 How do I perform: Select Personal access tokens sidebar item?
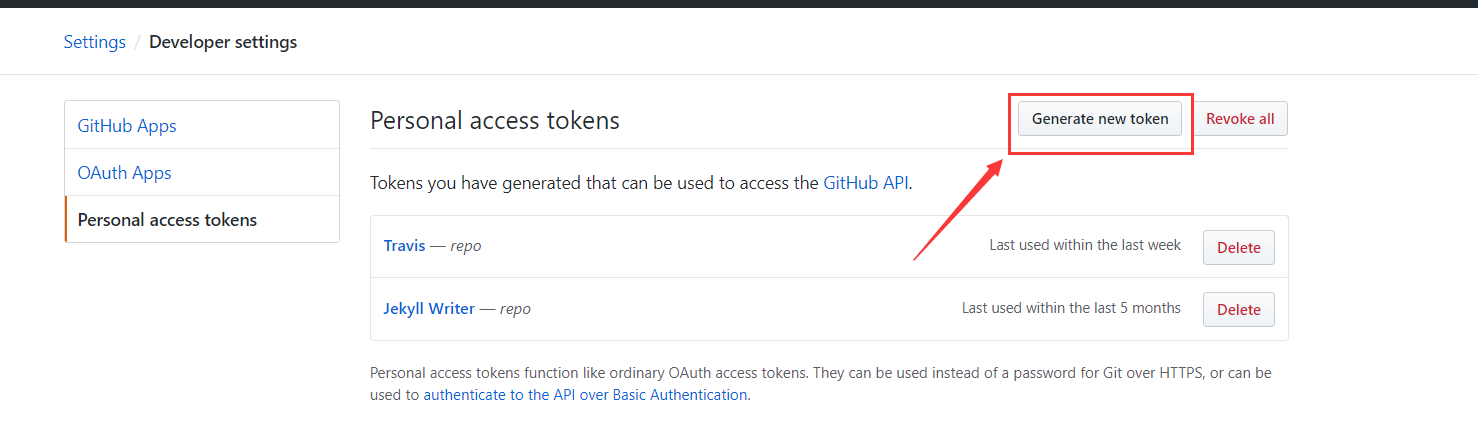coord(167,220)
